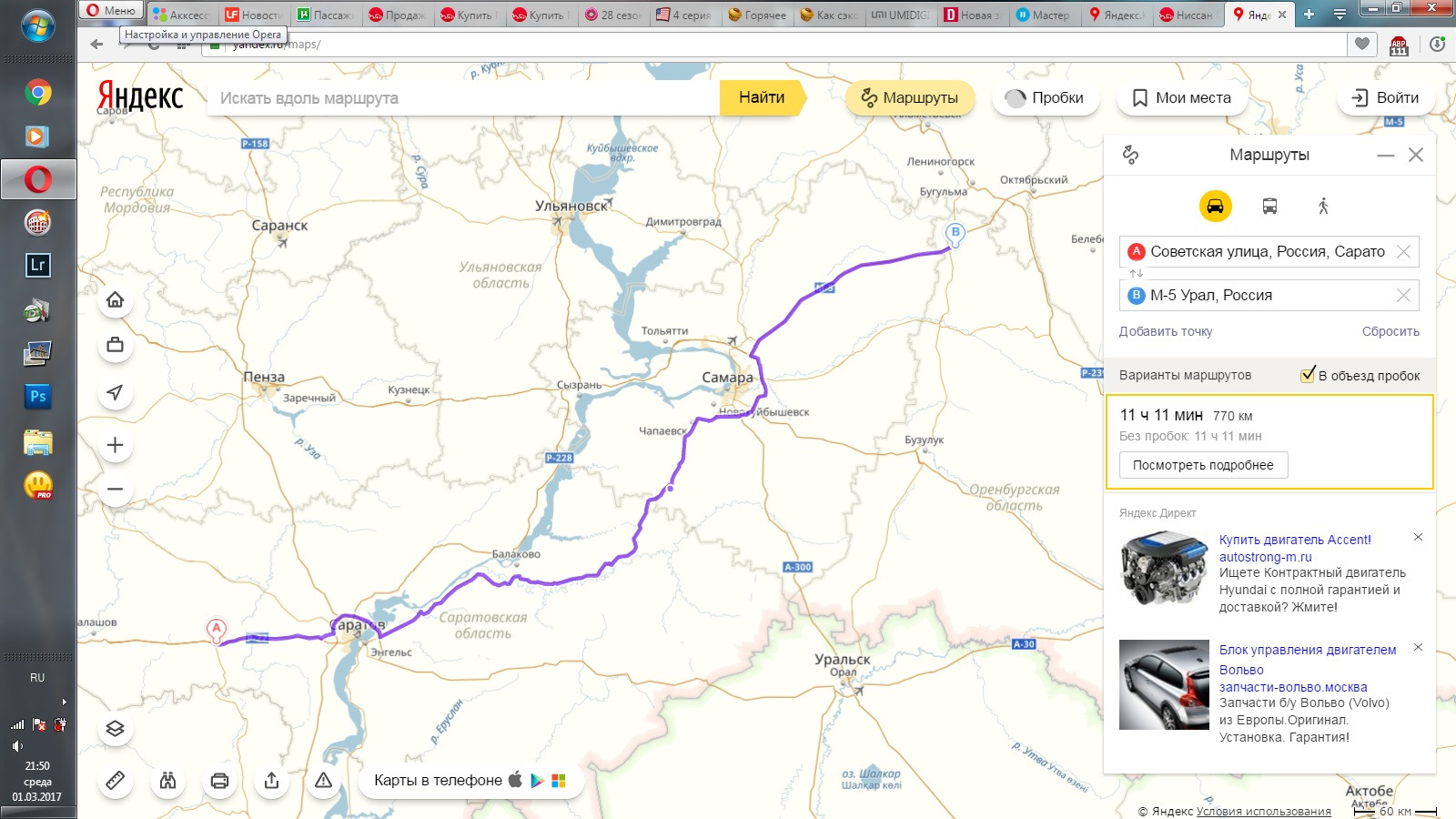Open Lightroom from the taskbar

[37, 265]
